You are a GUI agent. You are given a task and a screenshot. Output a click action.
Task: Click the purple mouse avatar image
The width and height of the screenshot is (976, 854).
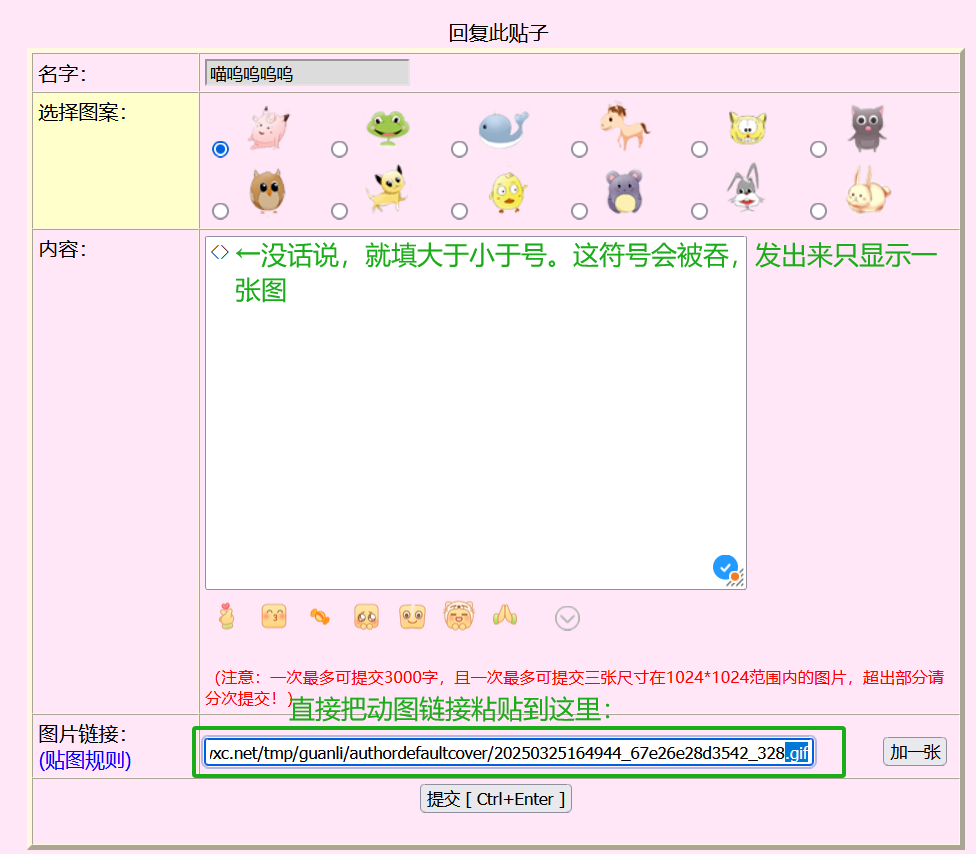(624, 192)
